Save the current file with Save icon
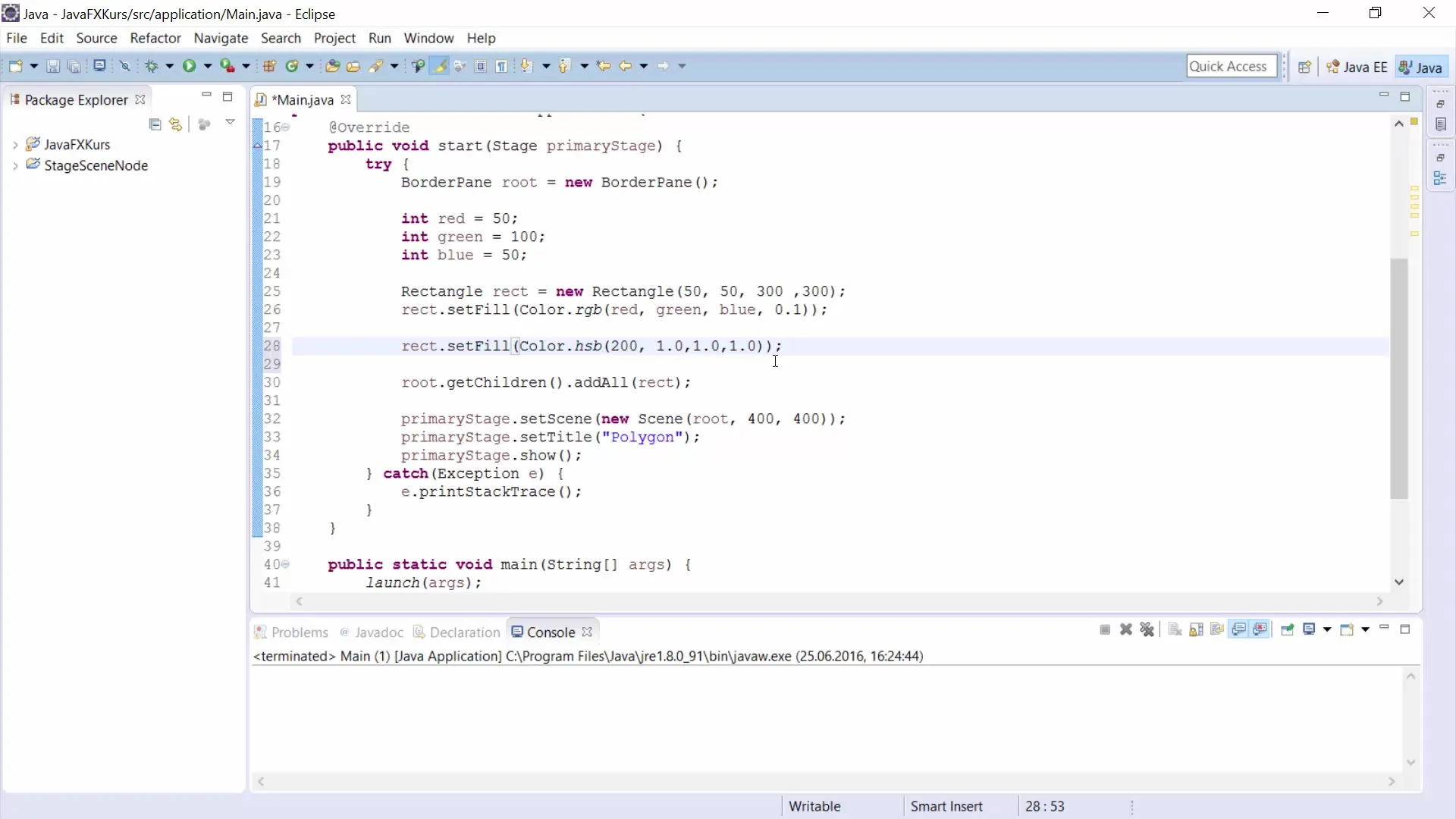 coord(53,66)
